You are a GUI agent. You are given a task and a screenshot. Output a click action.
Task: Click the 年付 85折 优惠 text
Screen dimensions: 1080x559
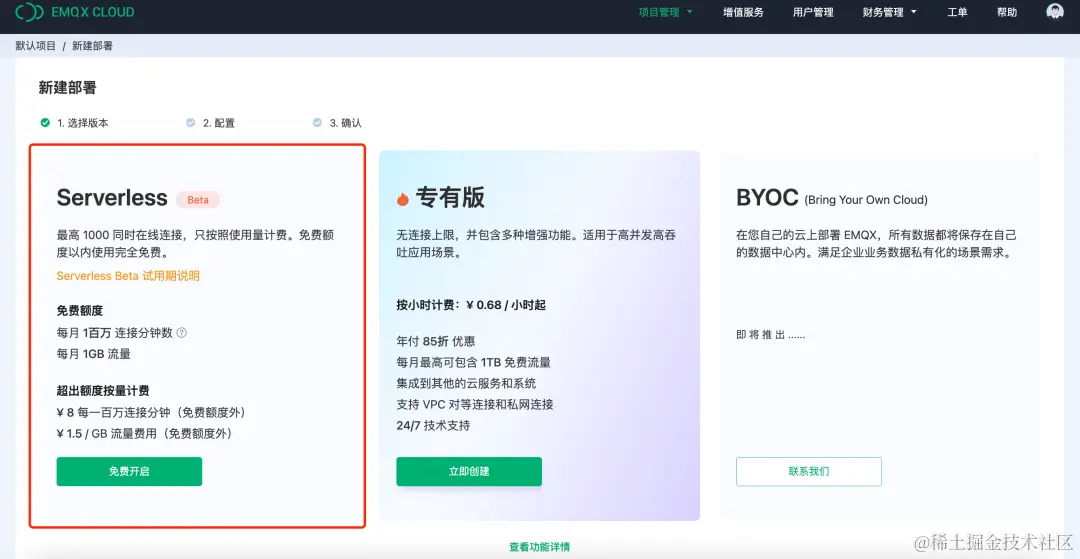(435, 341)
